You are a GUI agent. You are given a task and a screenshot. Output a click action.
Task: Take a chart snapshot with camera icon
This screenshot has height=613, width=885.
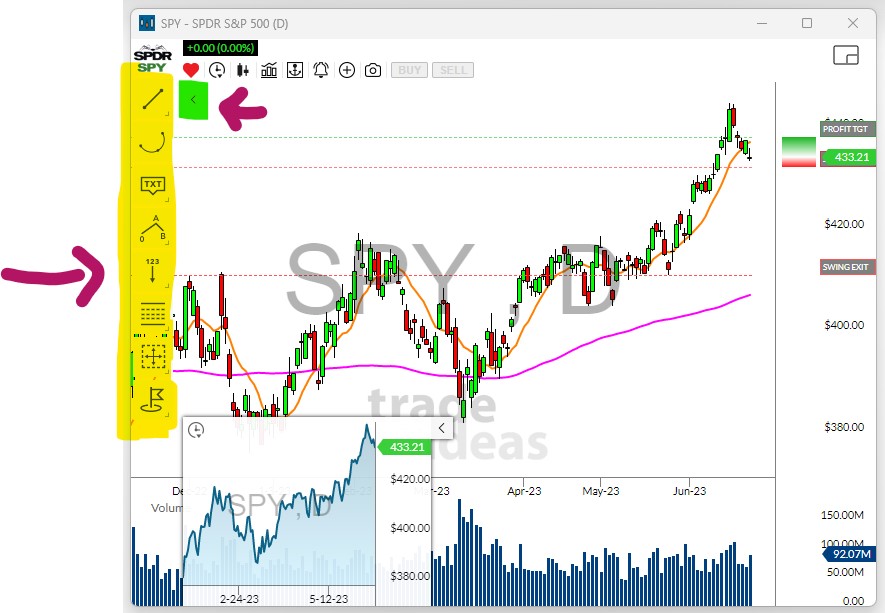[x=373, y=70]
